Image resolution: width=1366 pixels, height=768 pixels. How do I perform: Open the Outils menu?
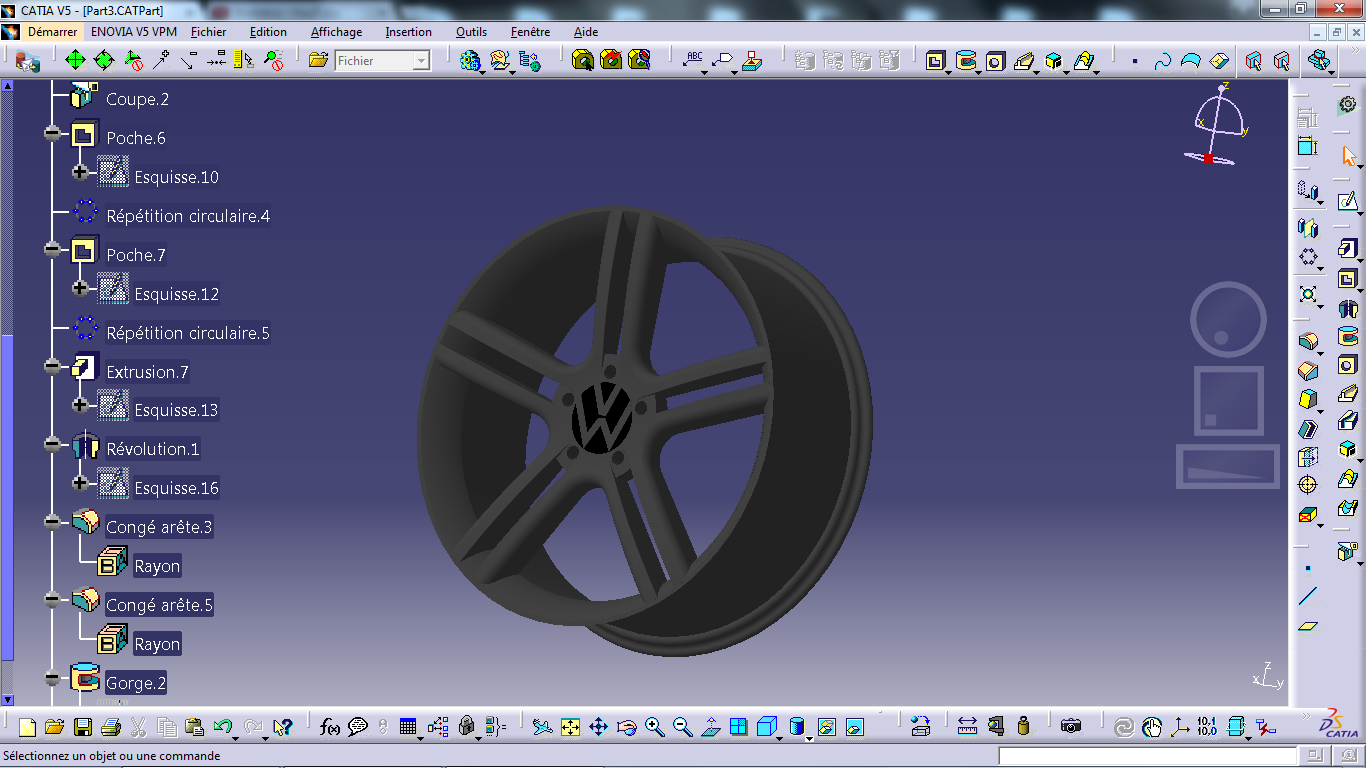coord(471,32)
